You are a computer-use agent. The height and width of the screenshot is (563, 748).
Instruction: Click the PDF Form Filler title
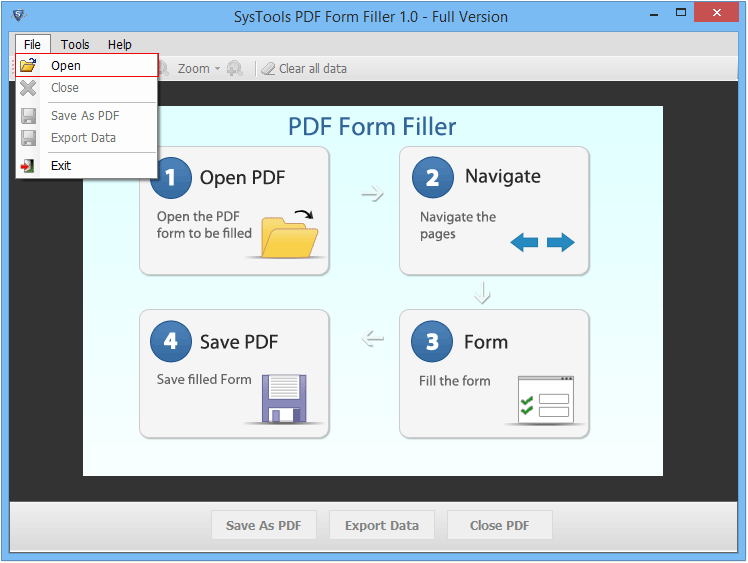[372, 127]
